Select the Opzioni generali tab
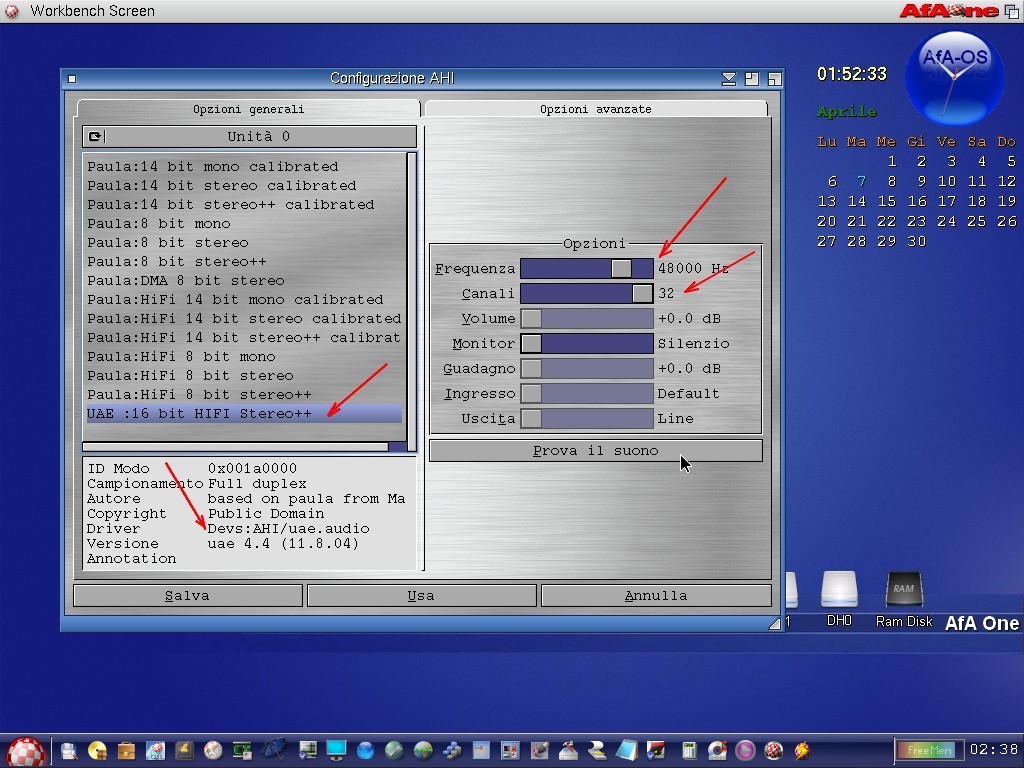The height and width of the screenshot is (768, 1024). 248,109
